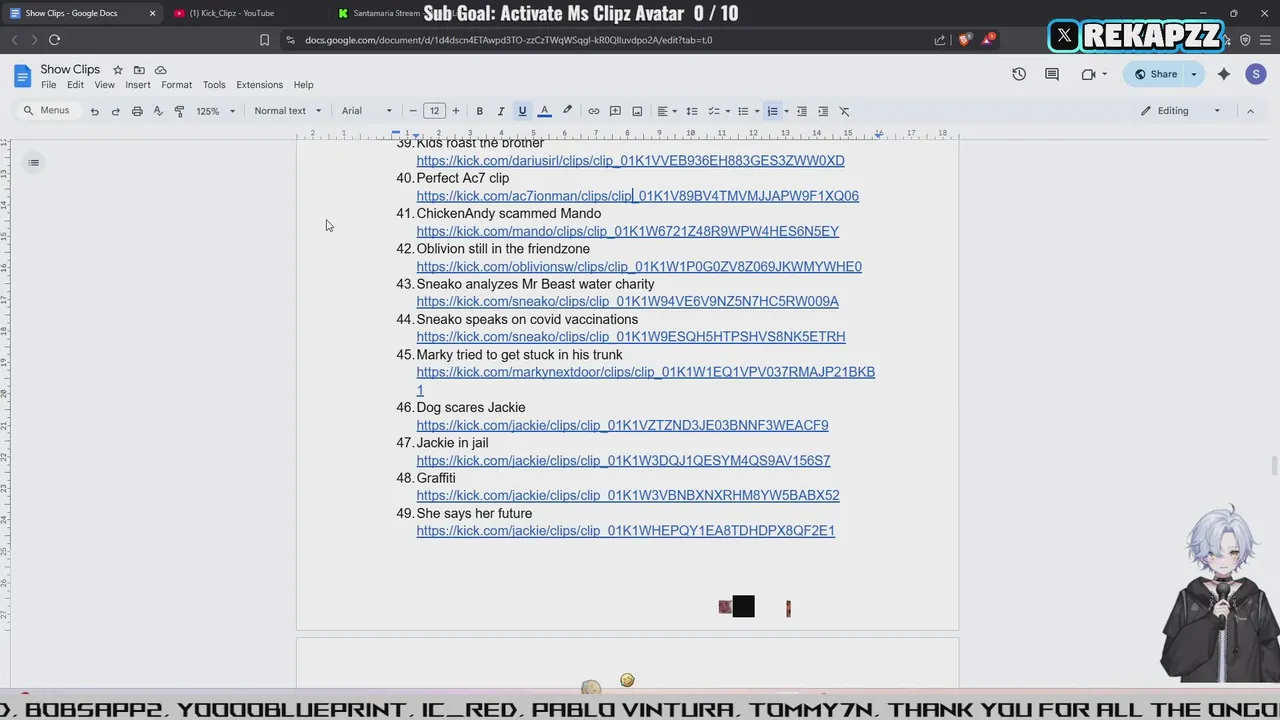Image resolution: width=1280 pixels, height=720 pixels.
Task: Toggle bold formatting
Action: (x=480, y=111)
